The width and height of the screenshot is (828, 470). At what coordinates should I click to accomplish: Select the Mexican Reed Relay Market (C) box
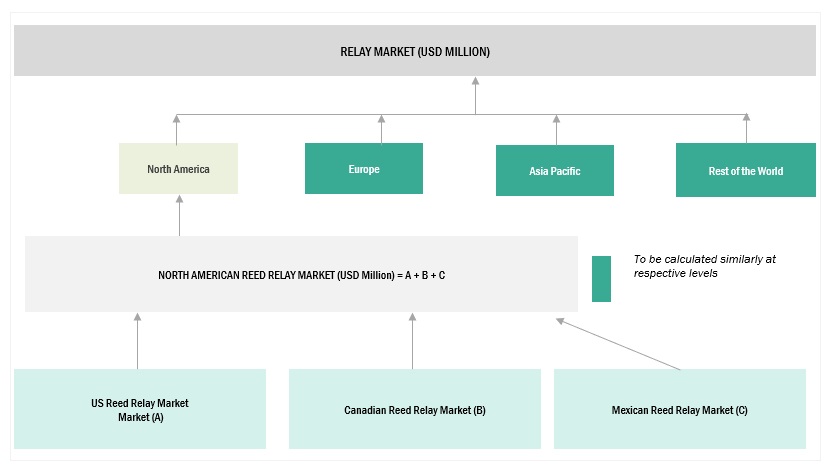680,409
